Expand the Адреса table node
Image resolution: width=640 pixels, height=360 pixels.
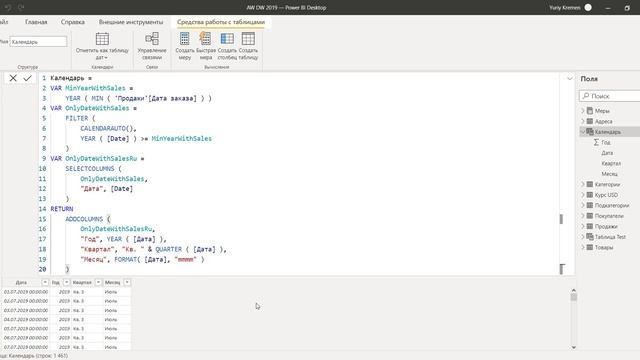tap(583, 121)
